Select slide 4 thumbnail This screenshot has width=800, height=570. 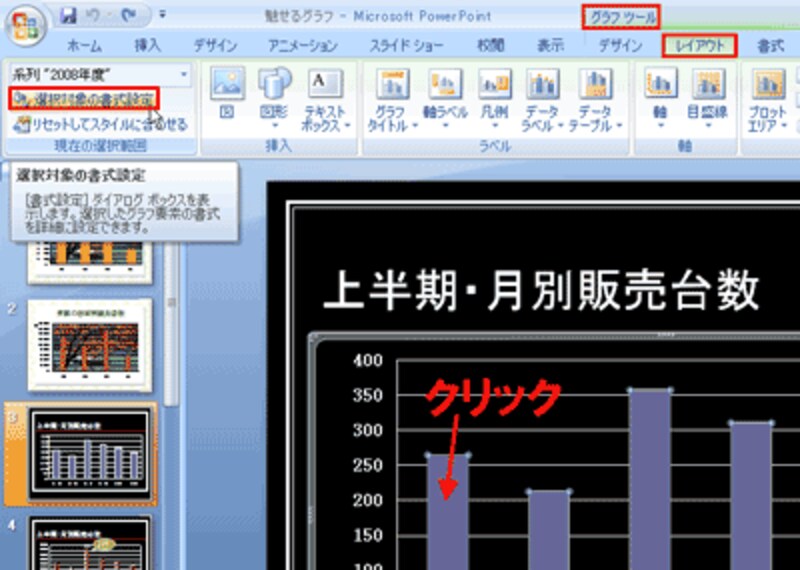tap(90, 543)
